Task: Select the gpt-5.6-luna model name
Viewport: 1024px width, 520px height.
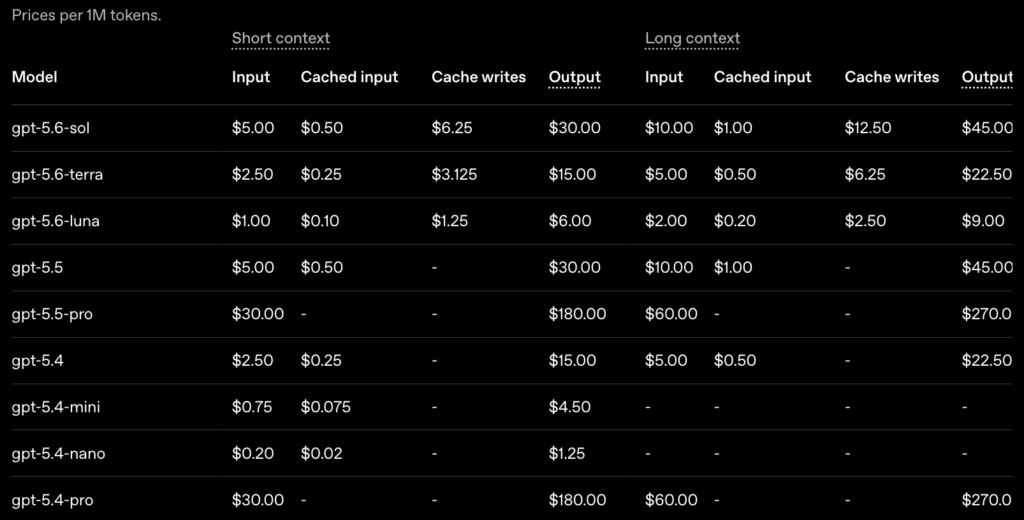Action: coord(56,221)
